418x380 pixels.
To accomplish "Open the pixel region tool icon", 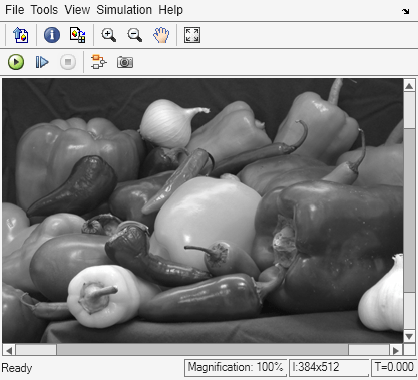I will pos(78,35).
